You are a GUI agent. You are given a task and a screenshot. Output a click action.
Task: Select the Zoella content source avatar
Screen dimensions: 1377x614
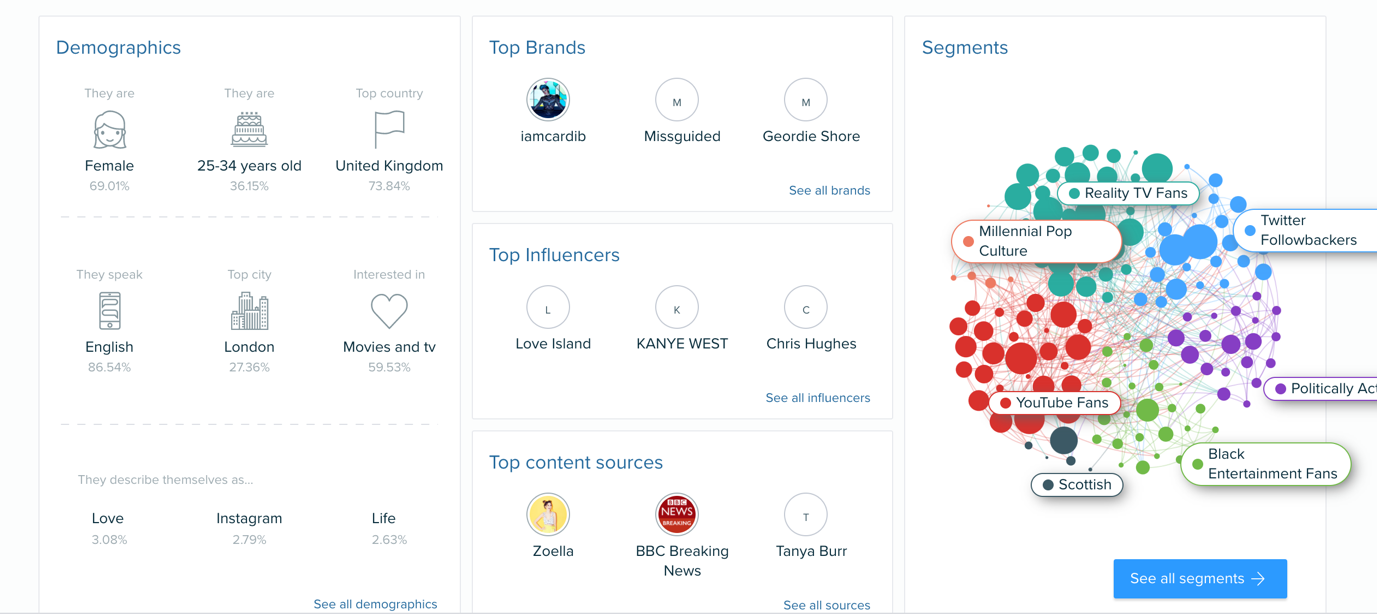click(548, 515)
